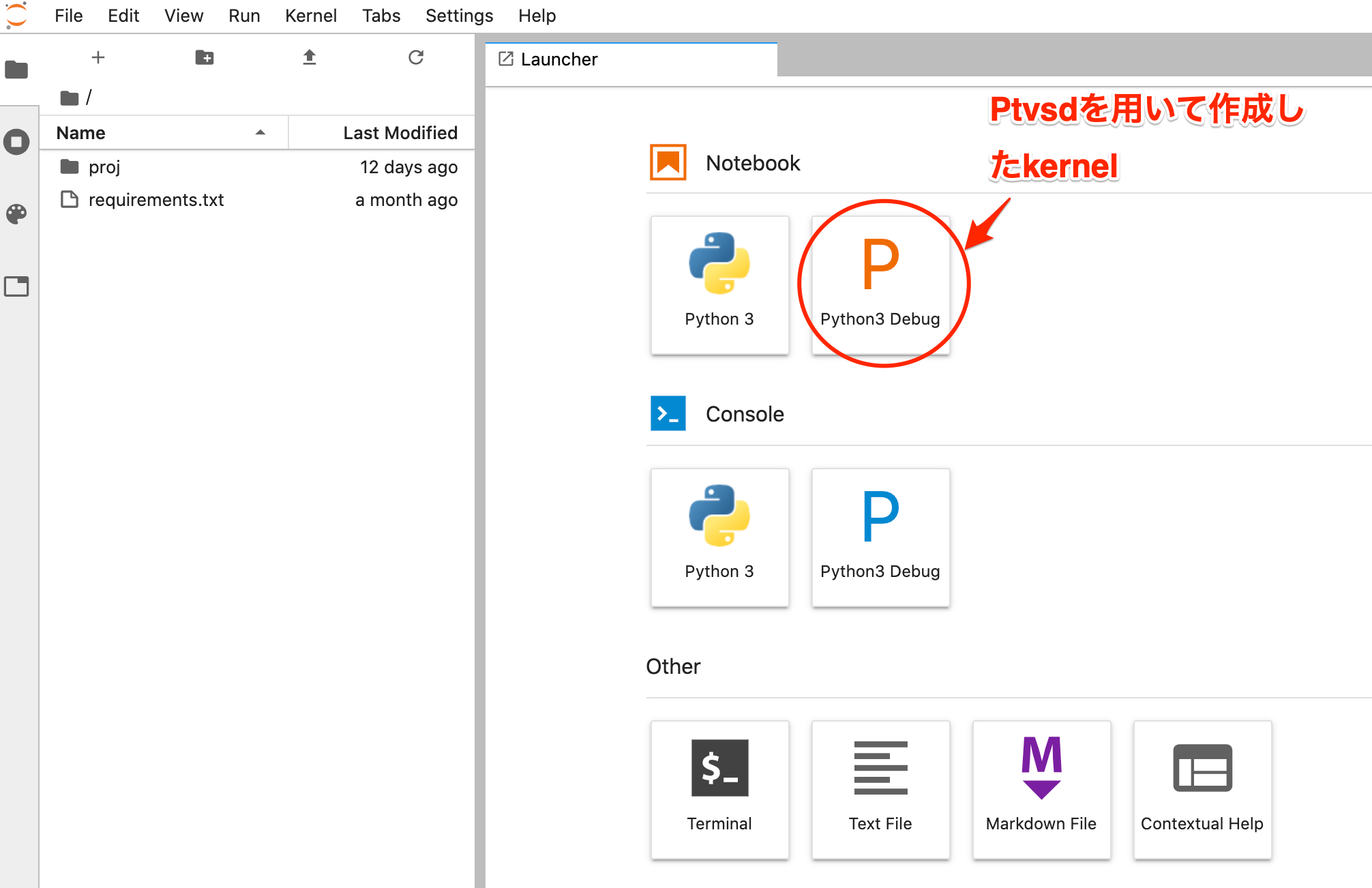This screenshot has width=1372, height=888.
Task: Open the Kernel menu
Action: (x=310, y=16)
